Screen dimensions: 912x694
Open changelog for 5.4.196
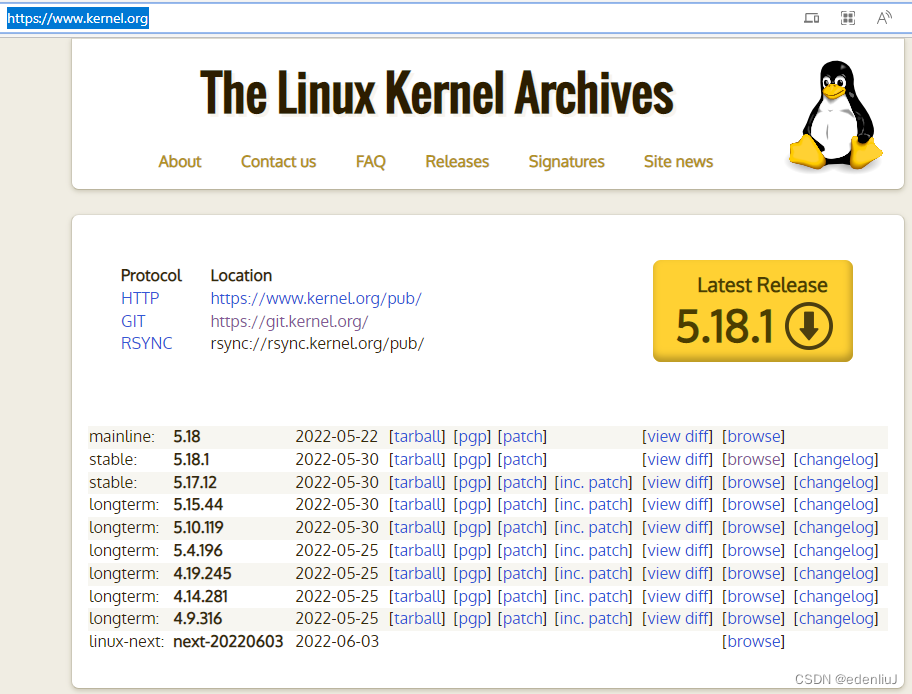[836, 550]
